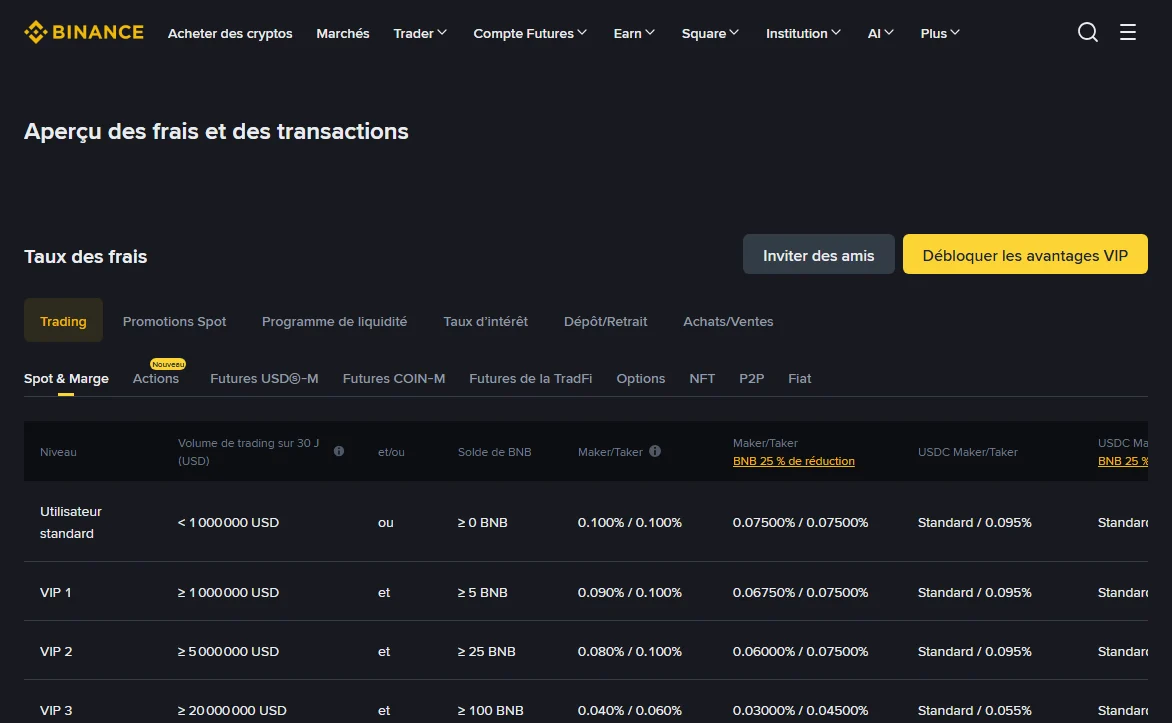Image resolution: width=1172 pixels, height=723 pixels.
Task: Expand the Institution dropdown
Action: click(804, 33)
